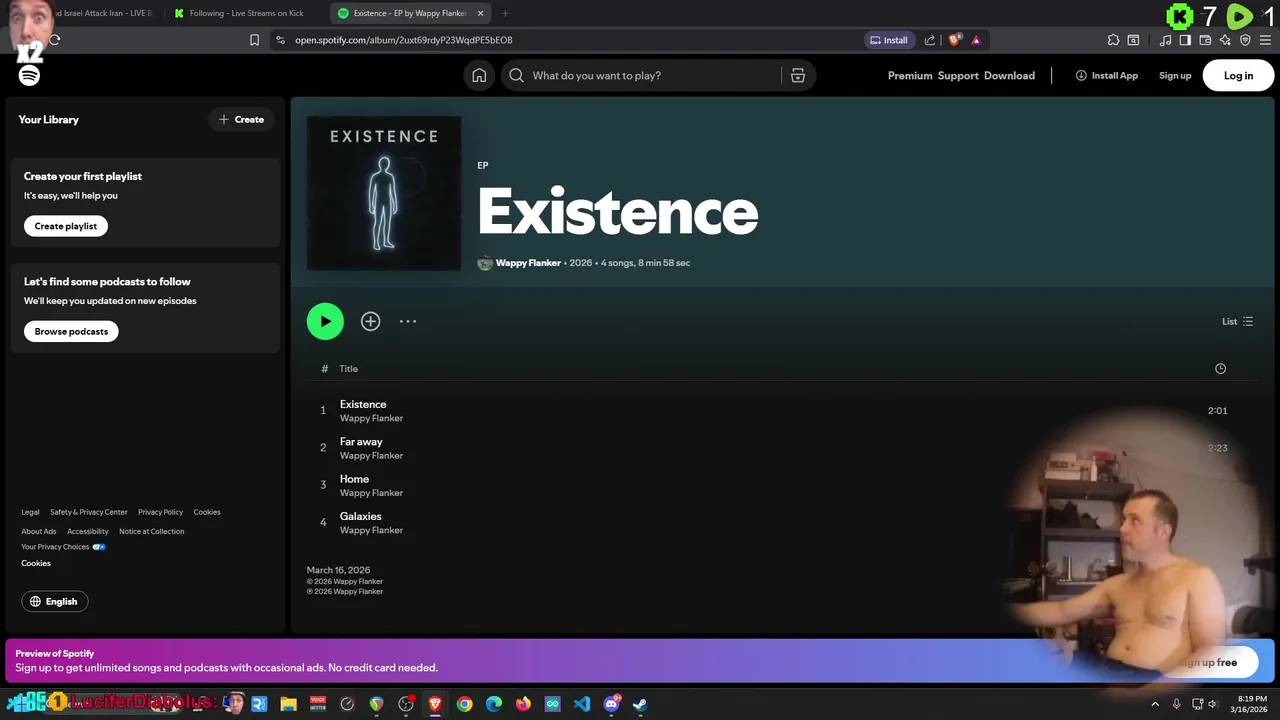Bookmark this page
The image size is (1280, 720).
coord(254,40)
